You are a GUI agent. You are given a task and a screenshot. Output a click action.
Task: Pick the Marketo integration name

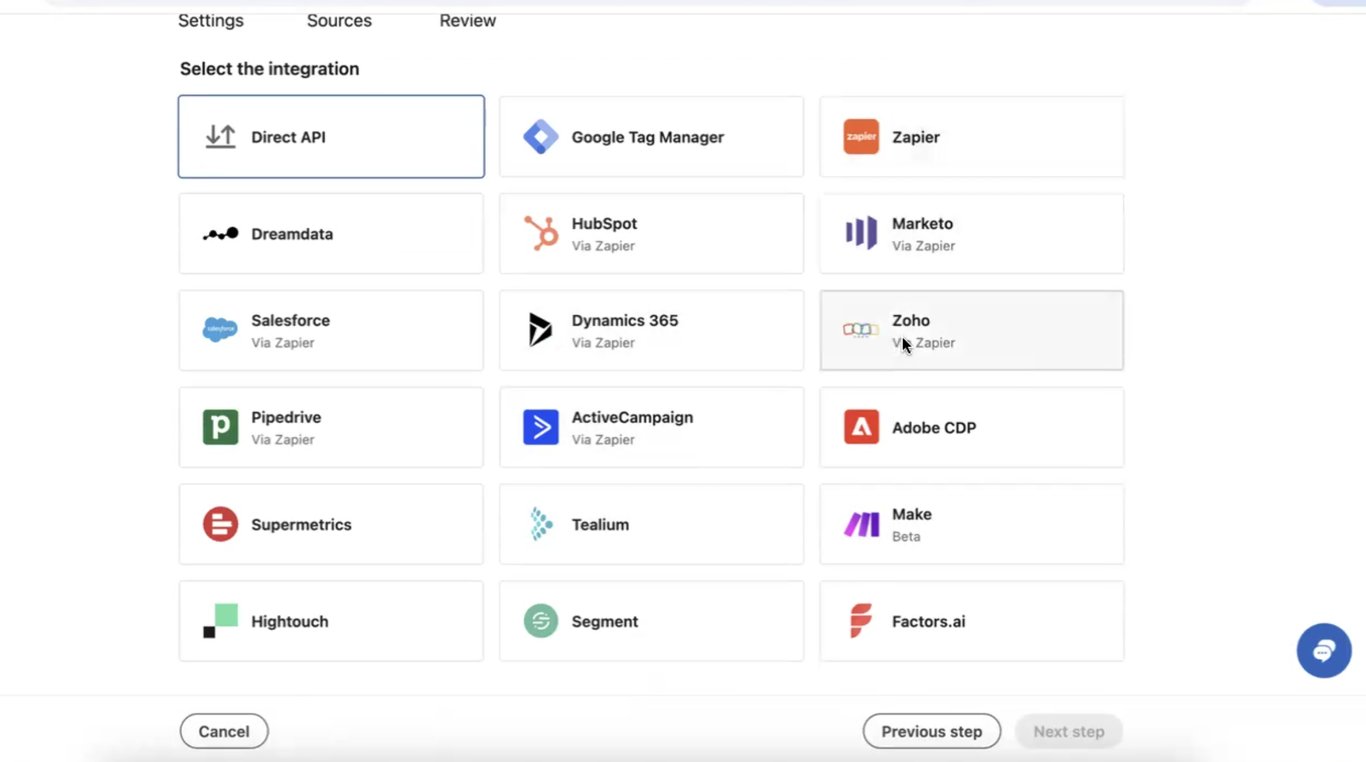pos(922,224)
